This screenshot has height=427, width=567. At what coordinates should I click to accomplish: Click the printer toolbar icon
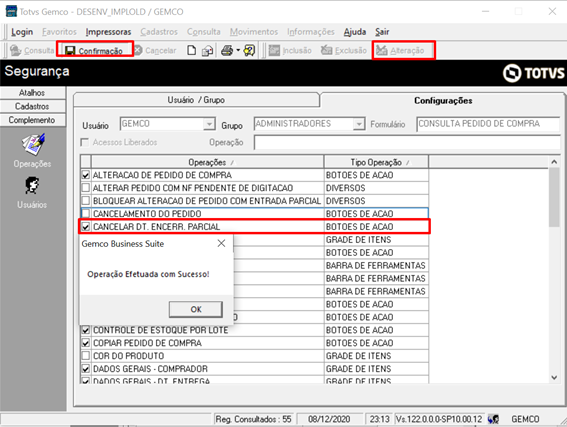[227, 50]
